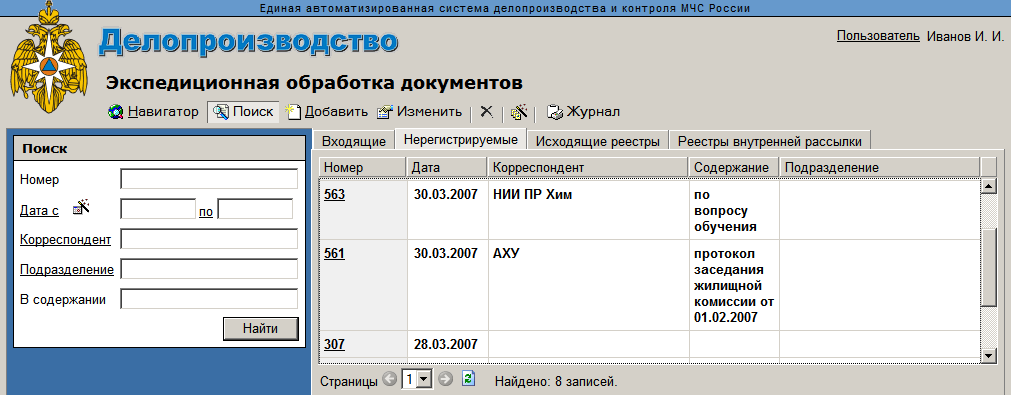The width and height of the screenshot is (1011, 395).
Task: Click the Номер column header
Action: pyautogui.click(x=363, y=168)
